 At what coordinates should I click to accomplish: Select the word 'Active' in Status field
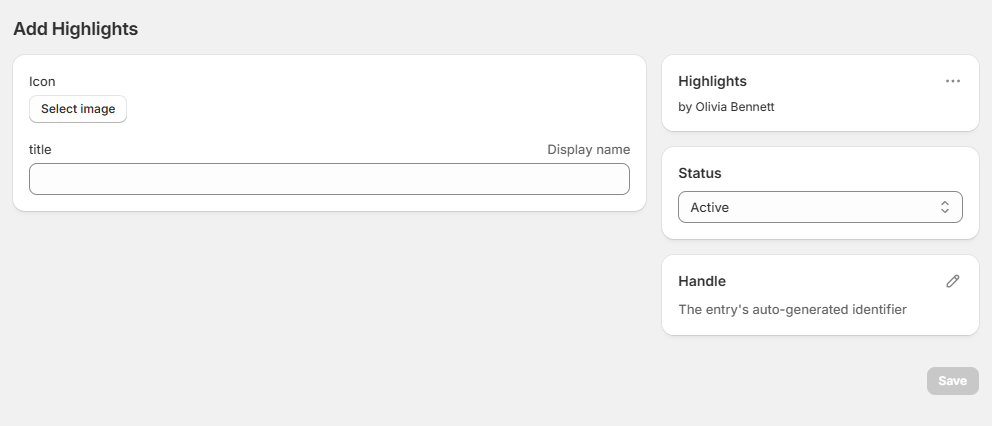tap(709, 207)
